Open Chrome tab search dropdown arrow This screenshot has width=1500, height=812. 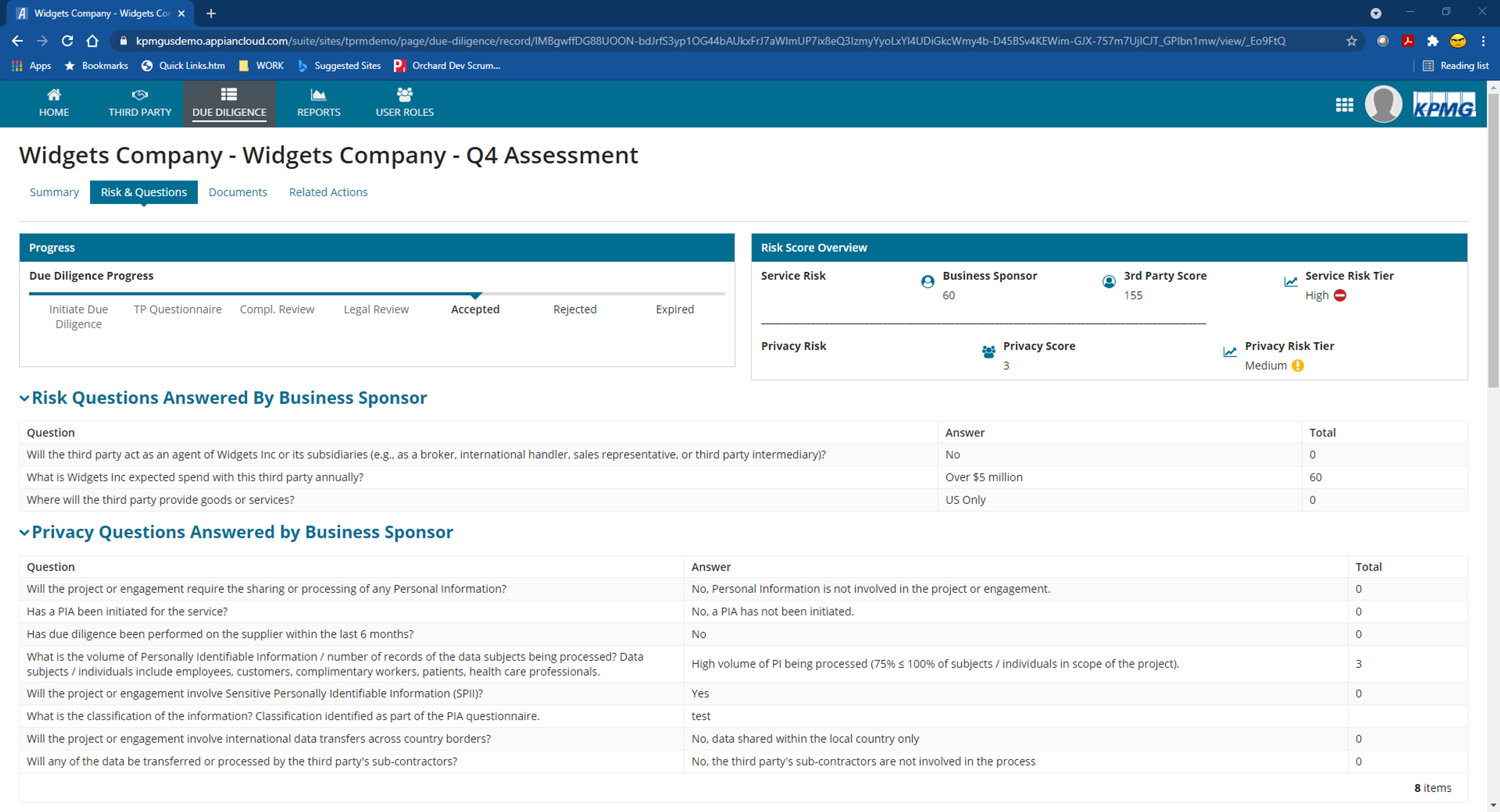tap(1375, 13)
